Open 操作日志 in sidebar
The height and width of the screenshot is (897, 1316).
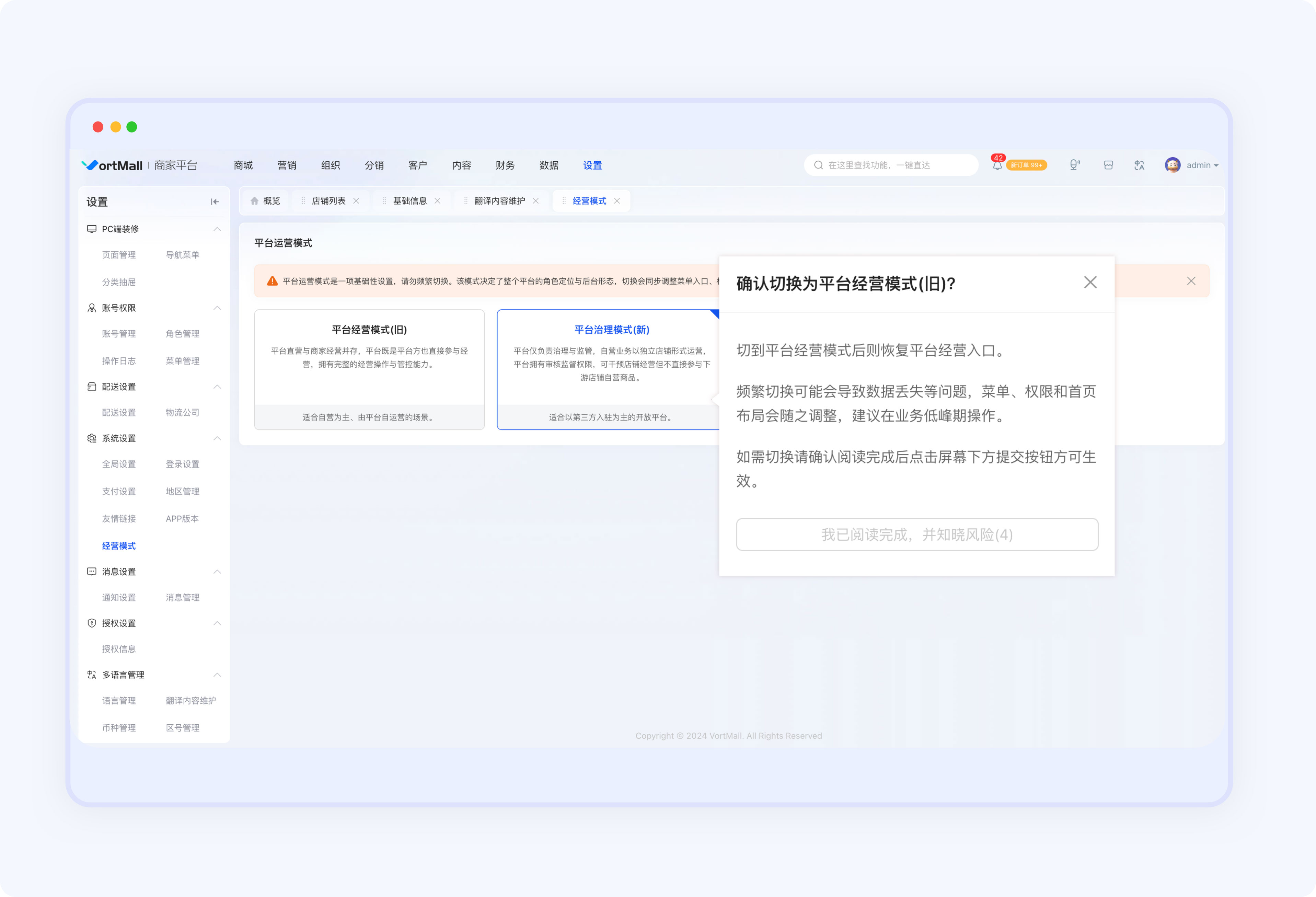(x=119, y=361)
